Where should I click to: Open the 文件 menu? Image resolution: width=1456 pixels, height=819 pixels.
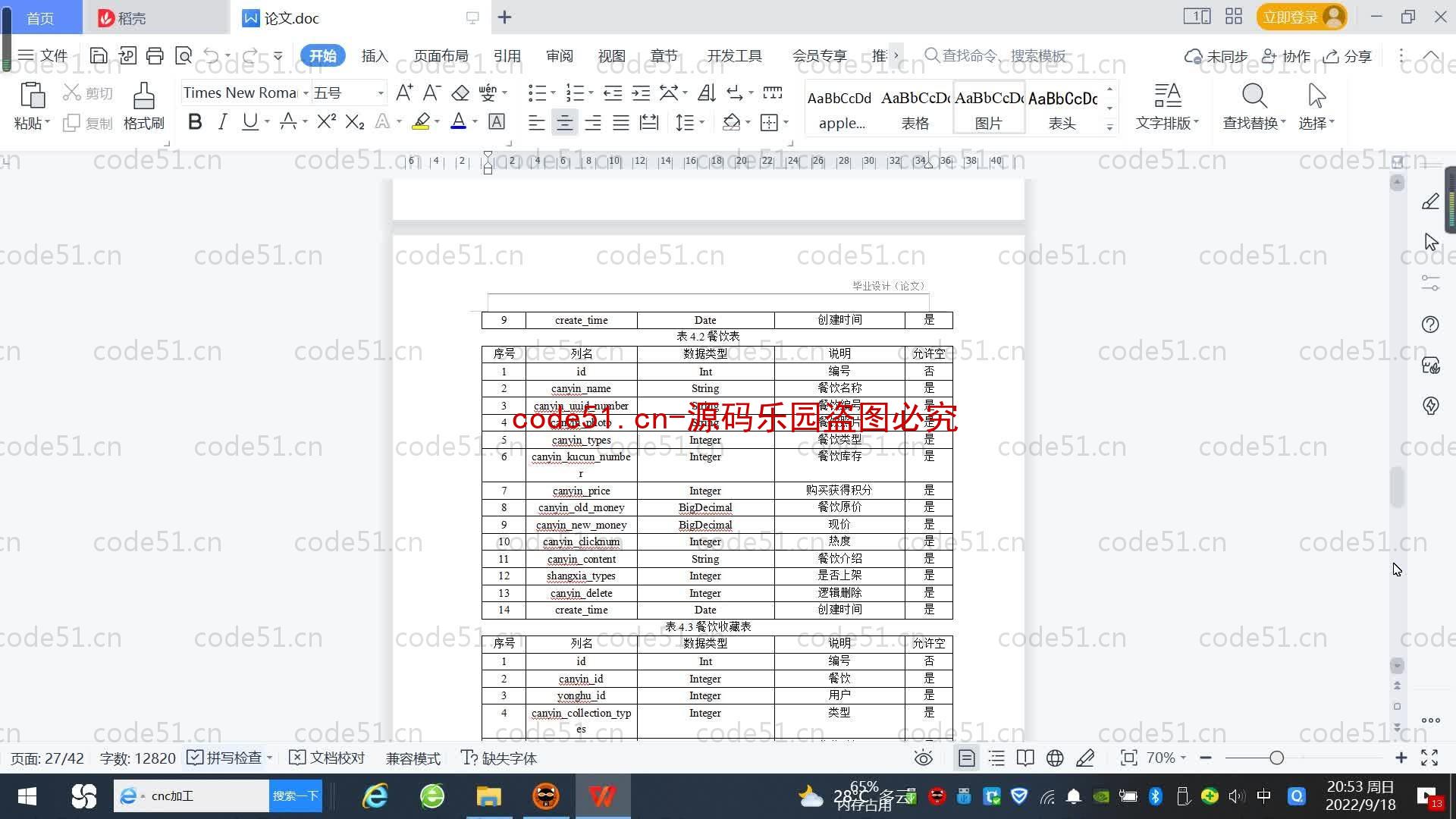point(43,55)
